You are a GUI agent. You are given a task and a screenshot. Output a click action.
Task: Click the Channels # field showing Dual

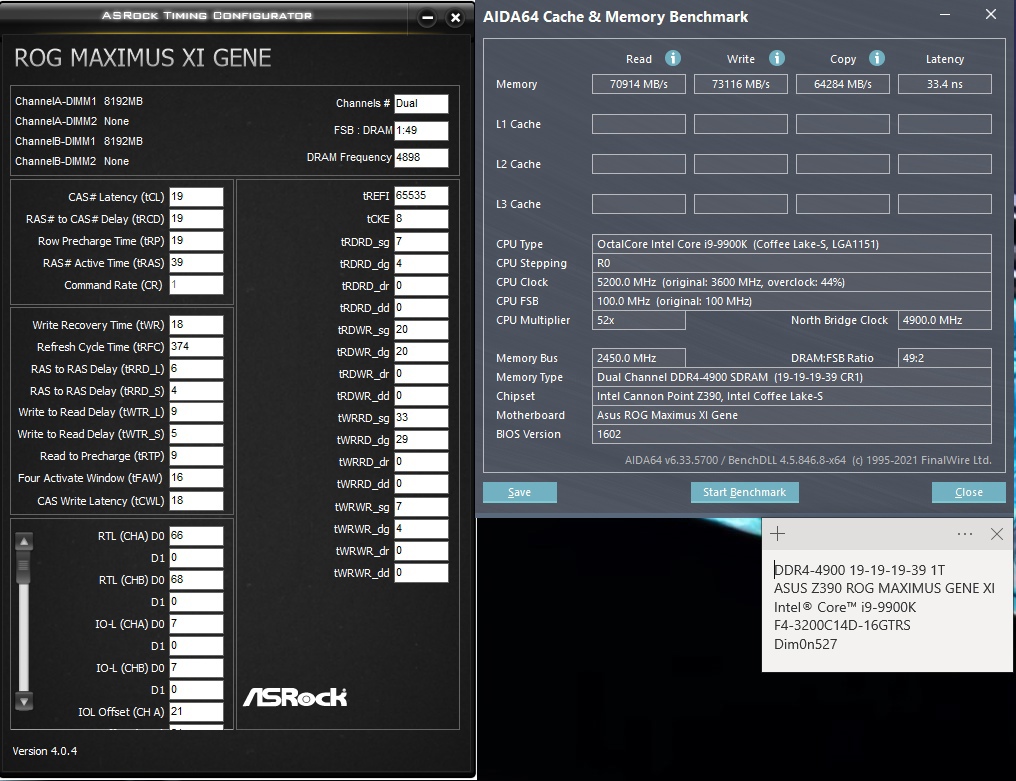click(x=421, y=104)
